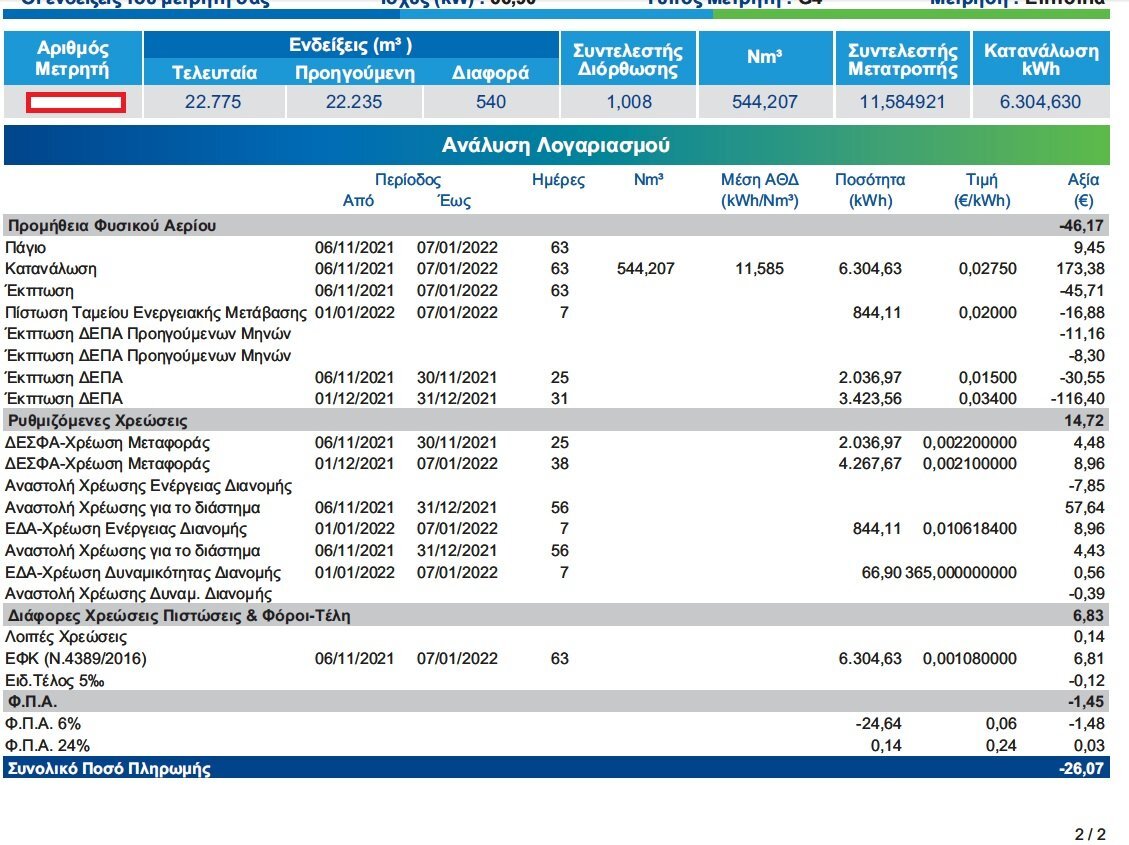Viewport: 1129px width, 845px height.
Task: Click the price 0,02000
Action: coord(987,313)
